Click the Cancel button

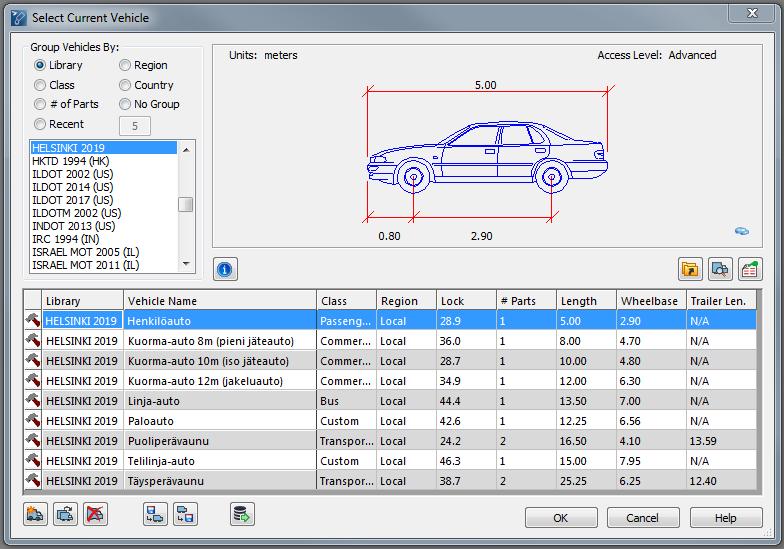(643, 518)
